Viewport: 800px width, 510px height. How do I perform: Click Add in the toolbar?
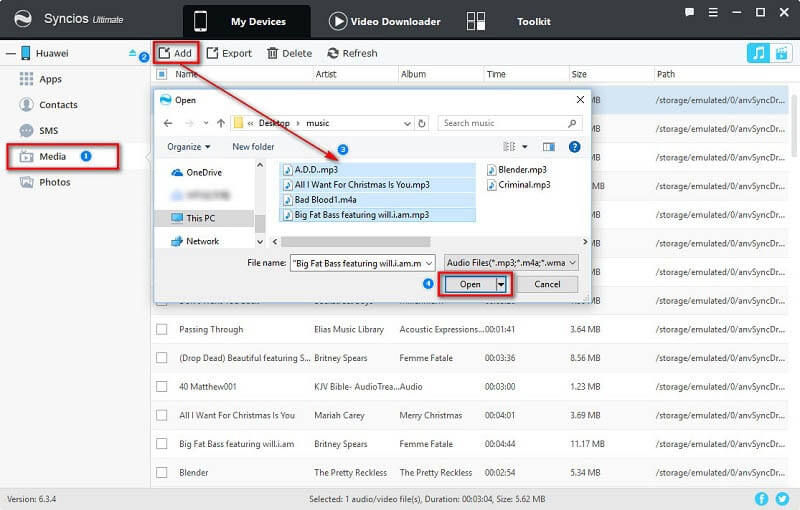click(176, 53)
